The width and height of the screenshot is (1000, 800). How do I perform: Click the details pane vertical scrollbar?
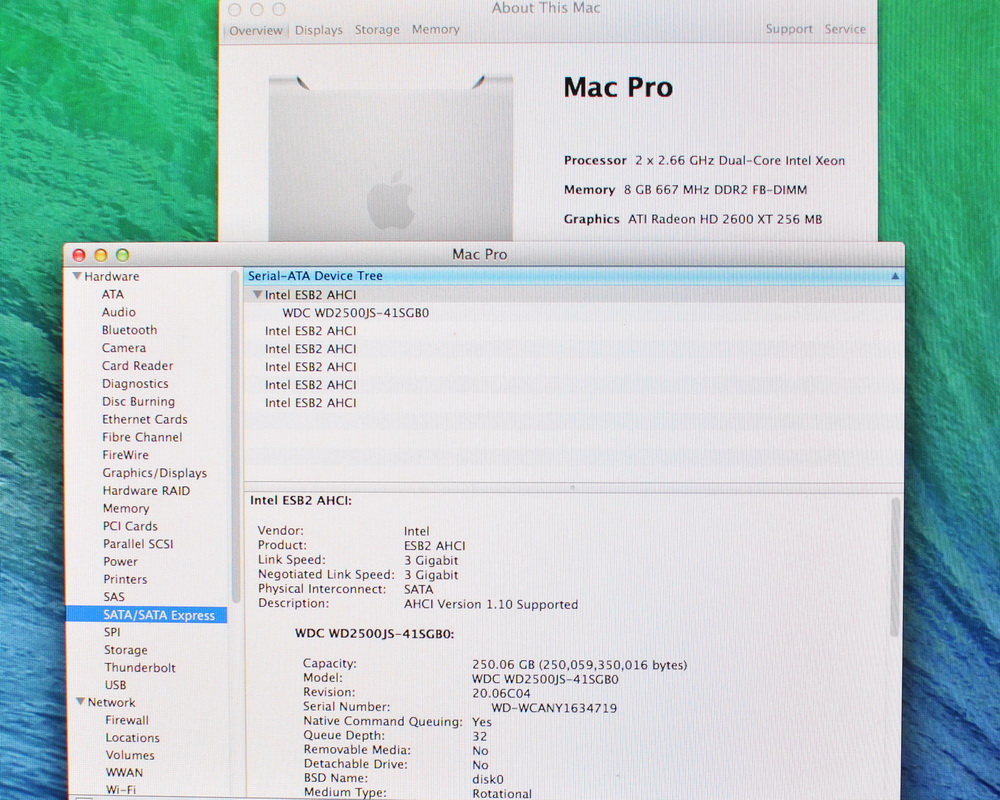[895, 567]
